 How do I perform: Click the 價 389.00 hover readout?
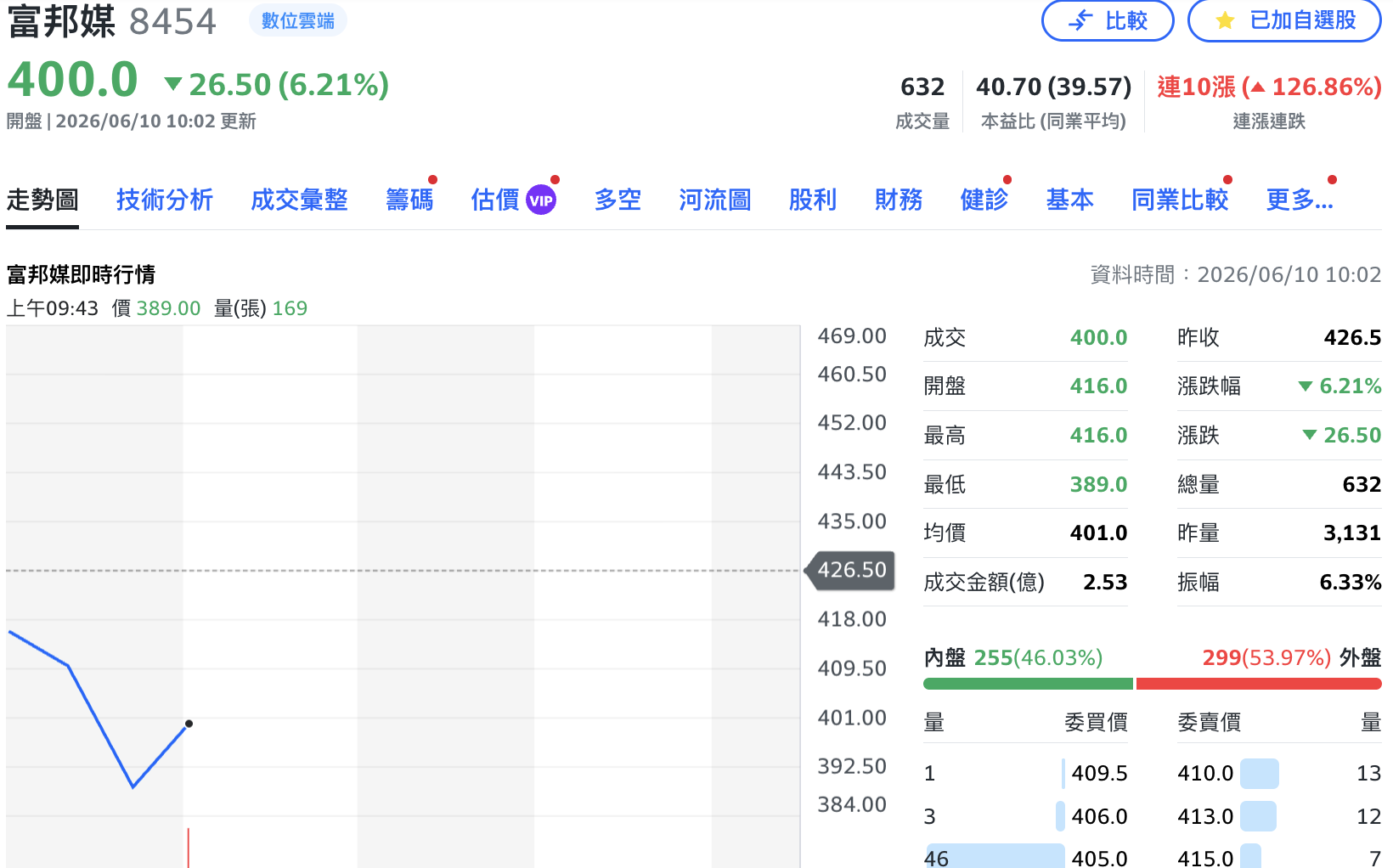coord(156,308)
